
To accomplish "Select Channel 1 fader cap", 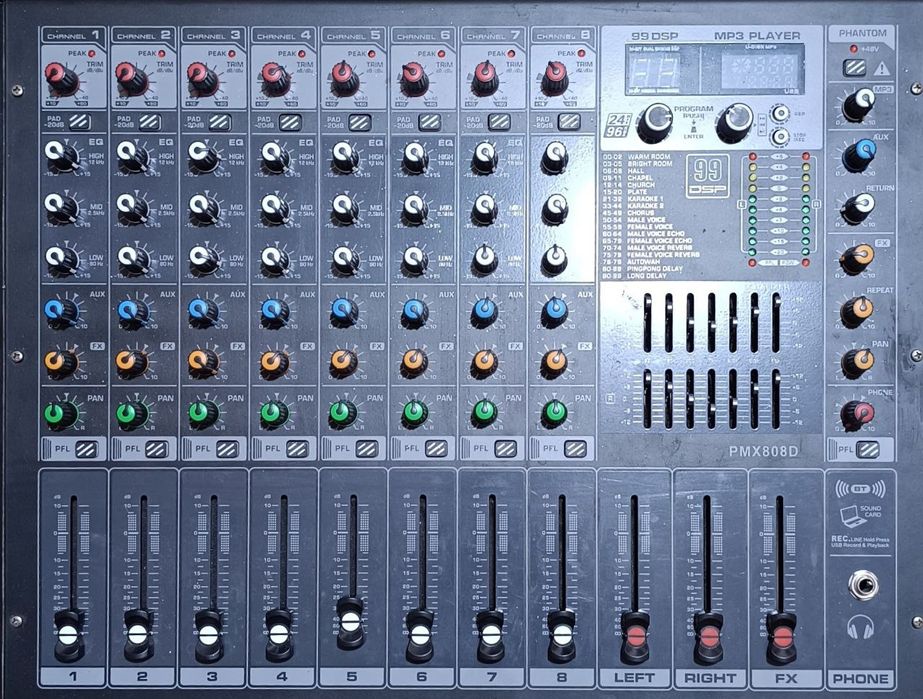I will click(69, 636).
